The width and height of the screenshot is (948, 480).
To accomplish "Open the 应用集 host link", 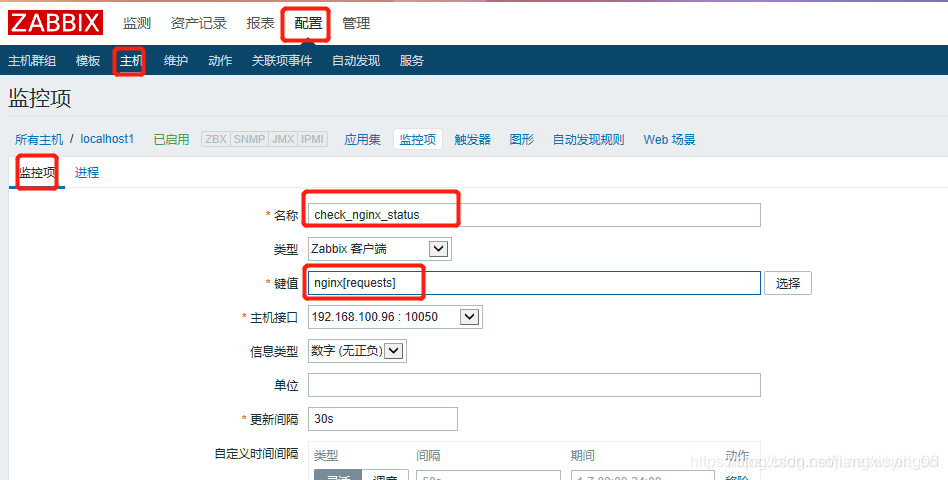I will 363,140.
